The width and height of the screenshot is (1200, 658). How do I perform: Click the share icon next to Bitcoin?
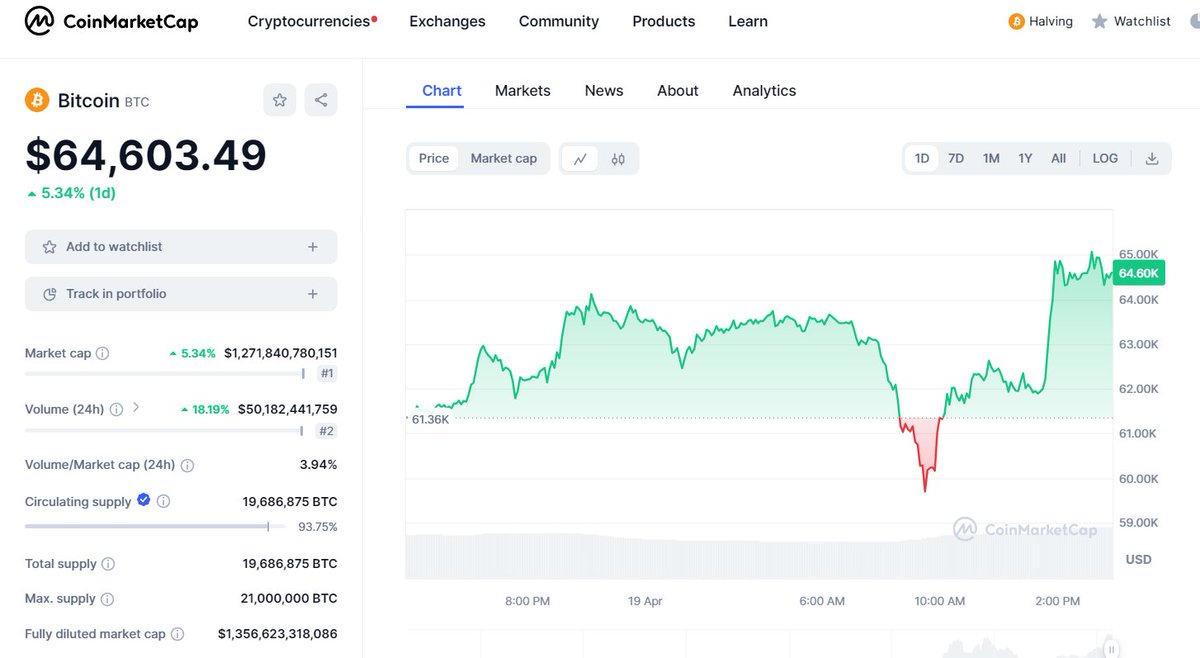click(x=321, y=100)
